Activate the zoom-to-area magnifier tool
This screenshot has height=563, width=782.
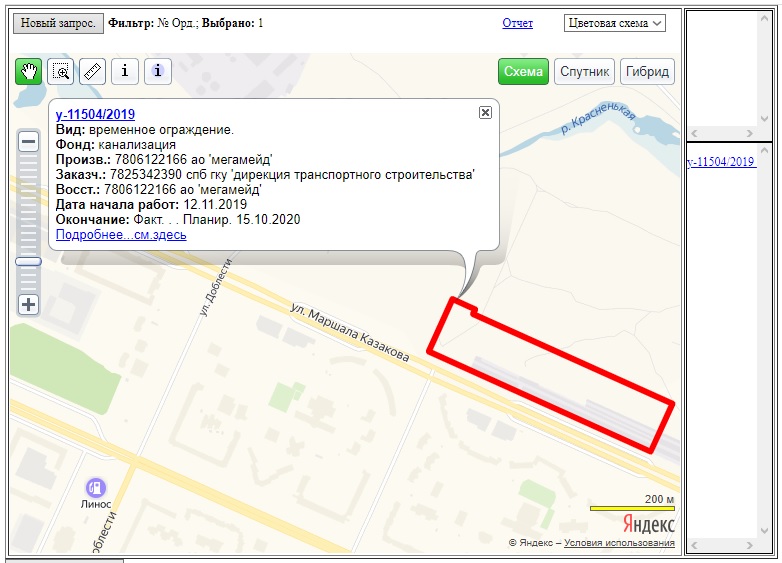coord(61,71)
